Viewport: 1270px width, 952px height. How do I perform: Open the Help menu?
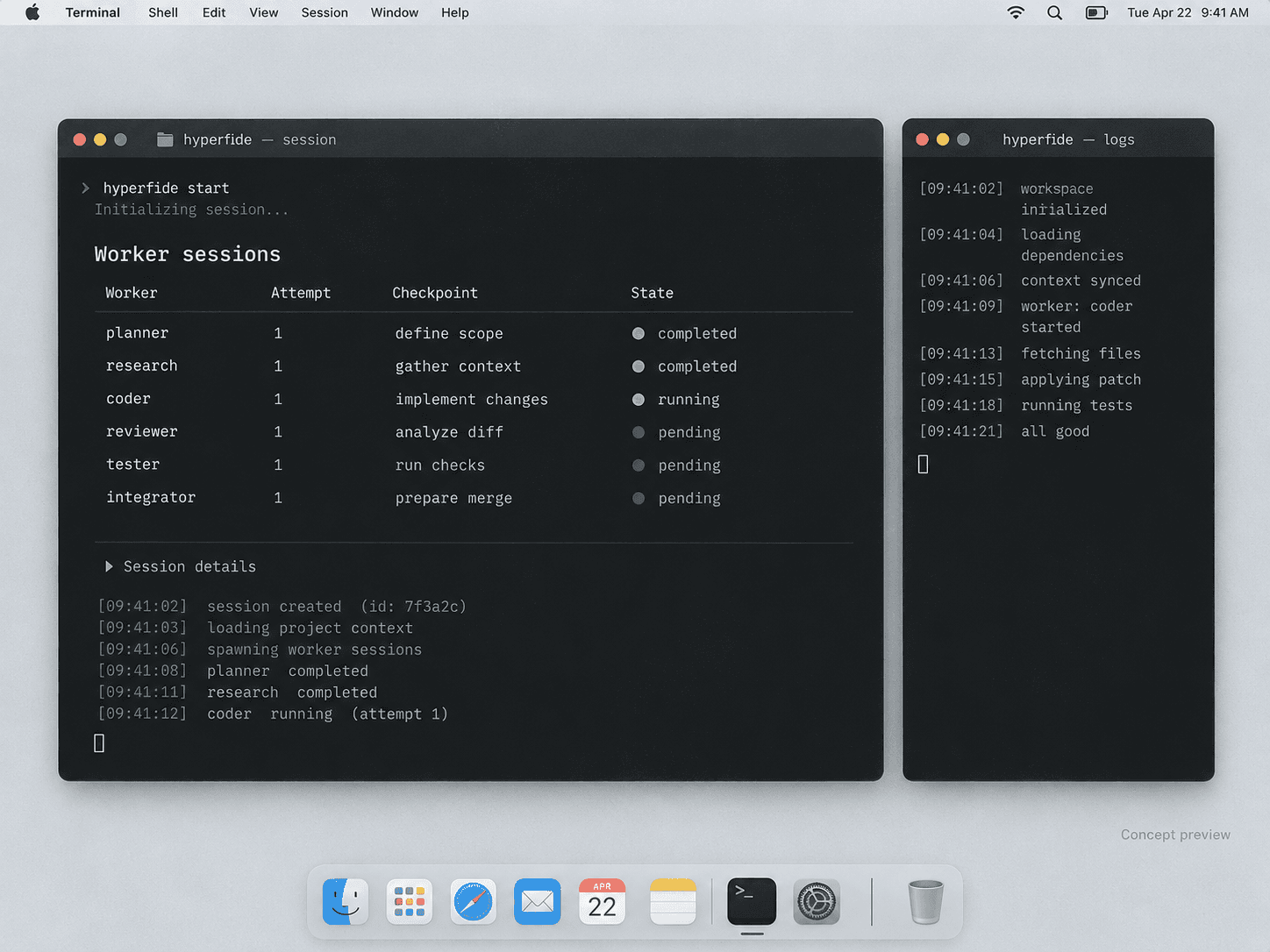455,12
